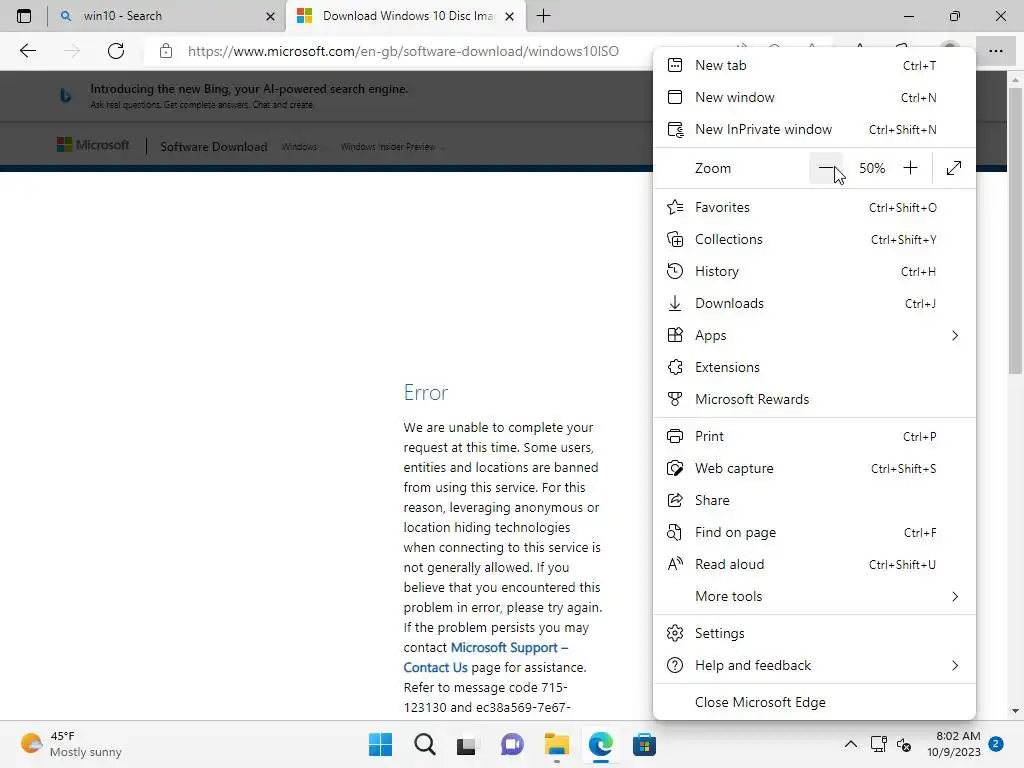Expand Help and feedback submenu
This screenshot has width=1024, height=768.
click(814, 665)
